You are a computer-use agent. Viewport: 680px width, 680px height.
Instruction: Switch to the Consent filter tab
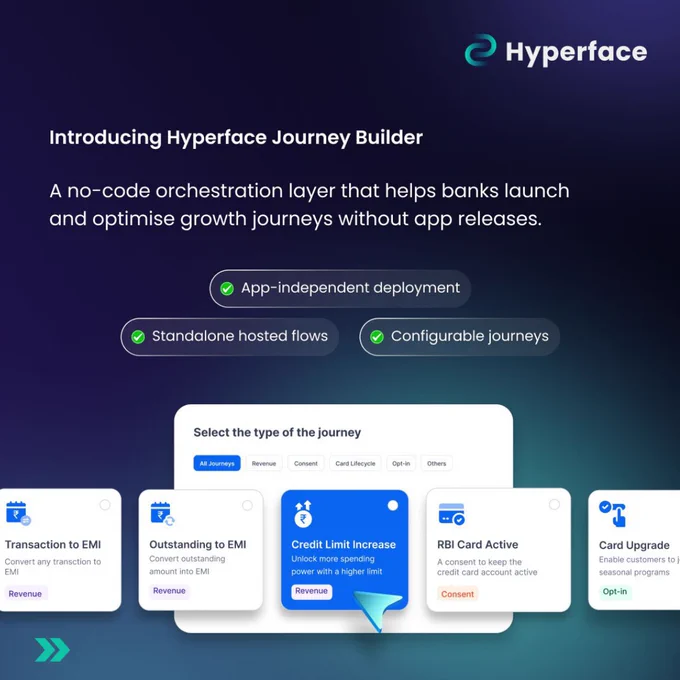point(306,463)
